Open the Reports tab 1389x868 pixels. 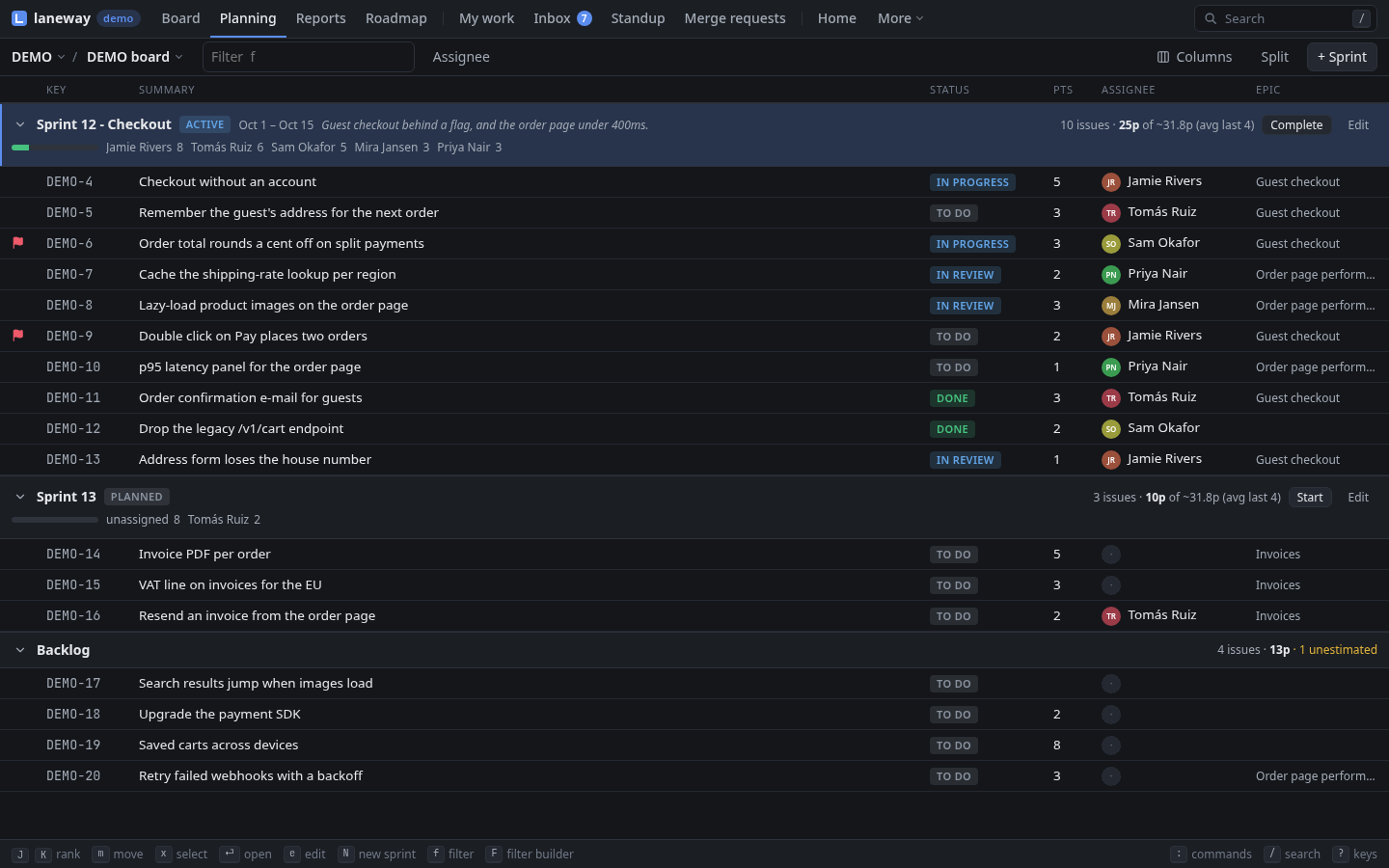tap(321, 18)
